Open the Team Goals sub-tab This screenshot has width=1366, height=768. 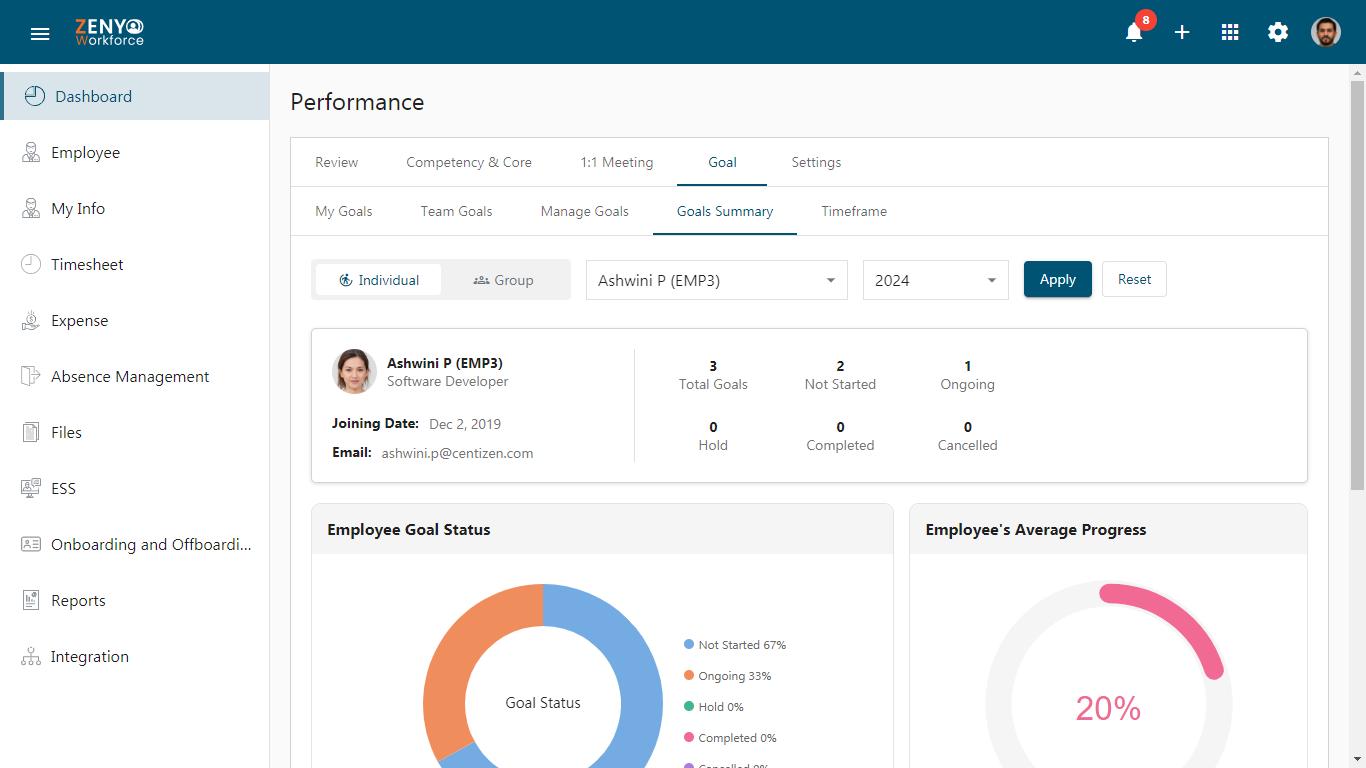[456, 211]
